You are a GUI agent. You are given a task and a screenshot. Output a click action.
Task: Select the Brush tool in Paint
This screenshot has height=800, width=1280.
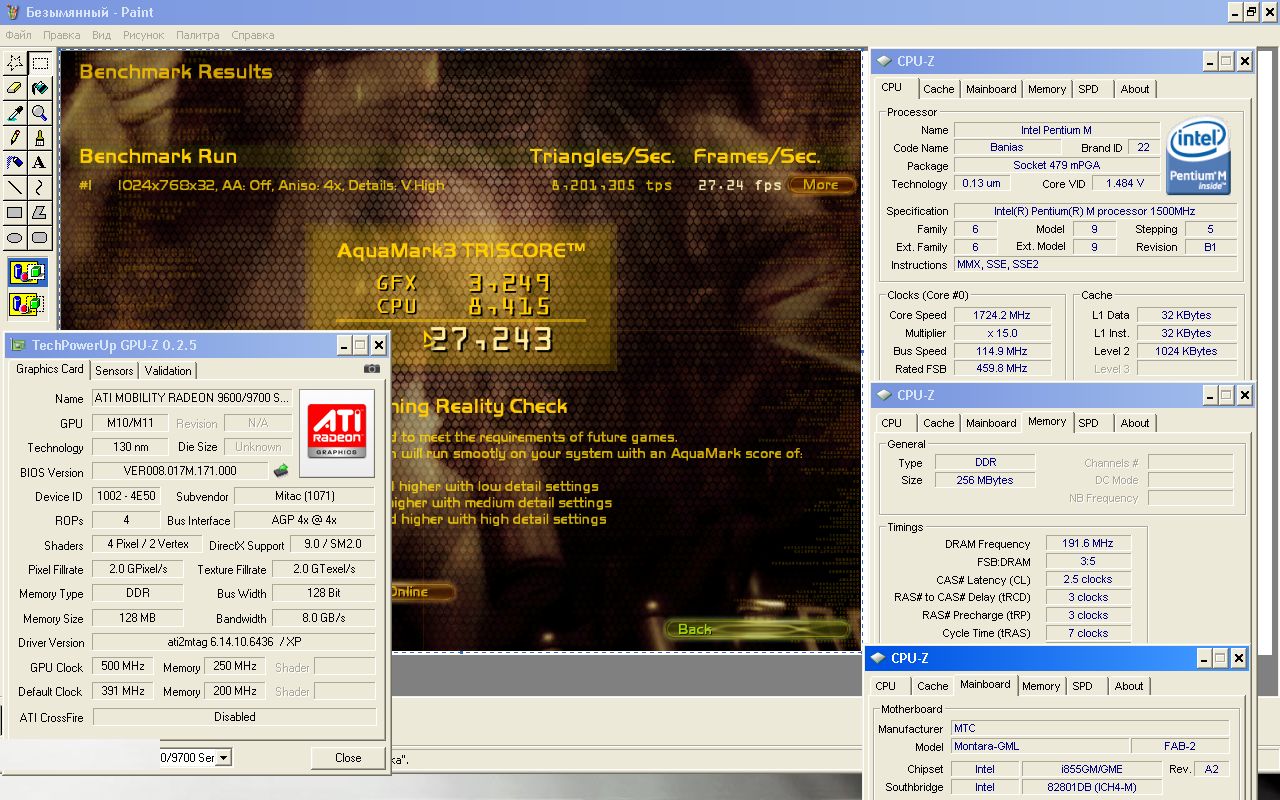[40, 138]
